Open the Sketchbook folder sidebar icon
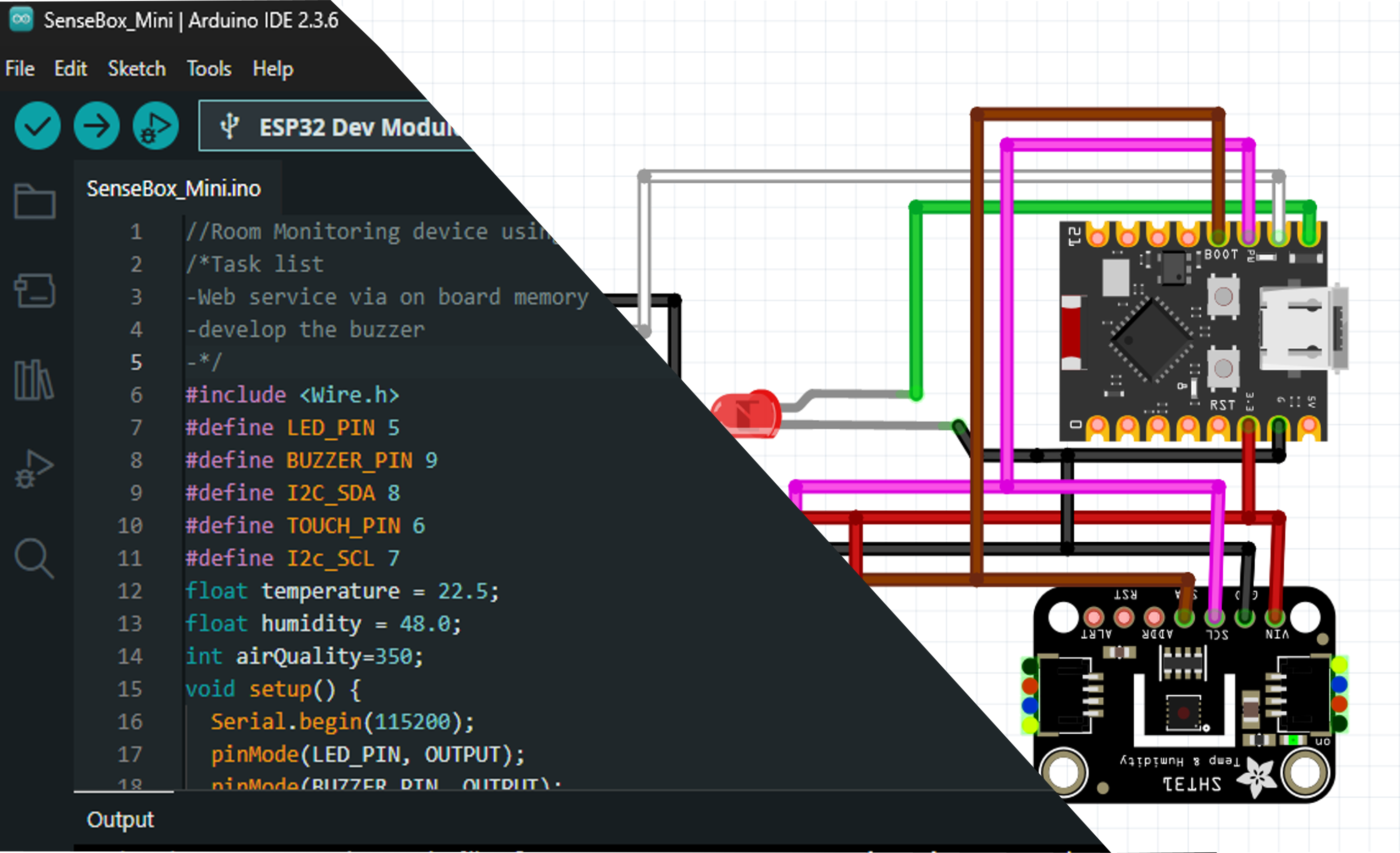 coord(35,201)
